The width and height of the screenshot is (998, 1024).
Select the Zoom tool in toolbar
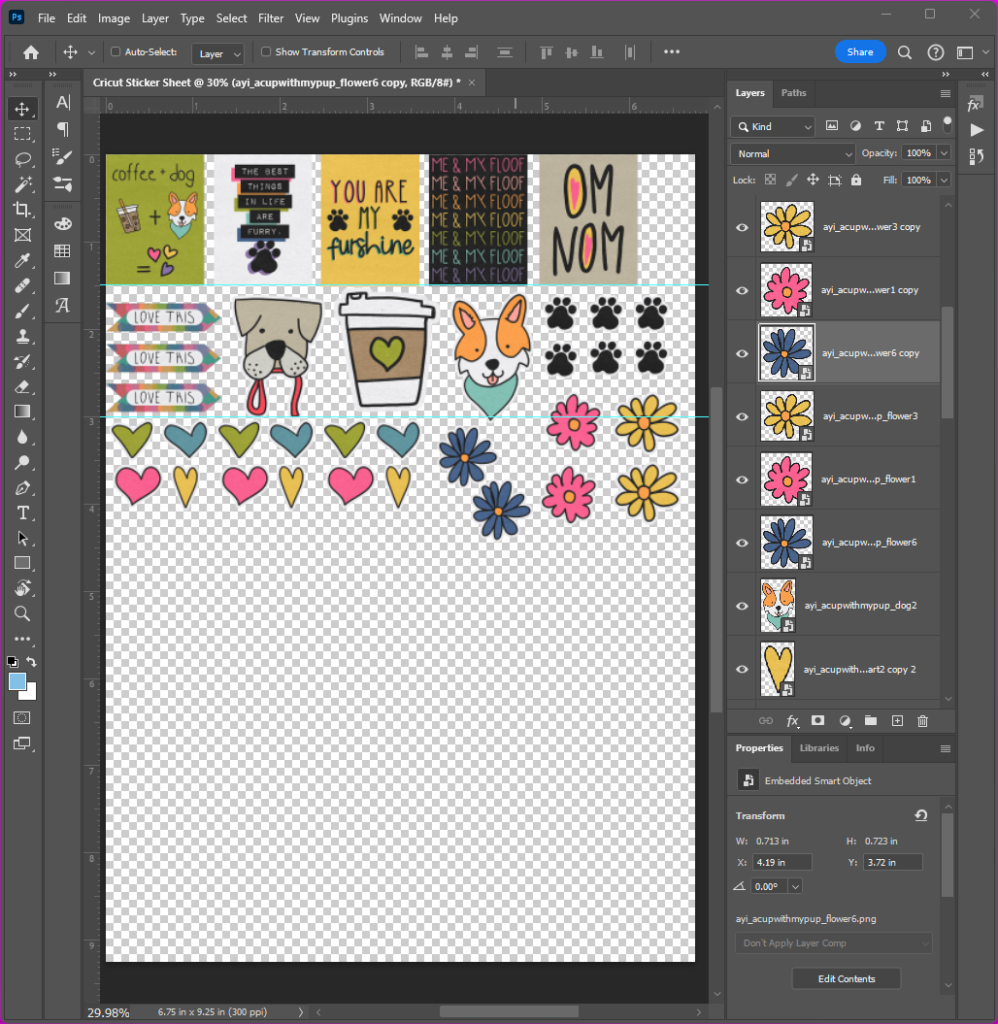tap(22, 614)
